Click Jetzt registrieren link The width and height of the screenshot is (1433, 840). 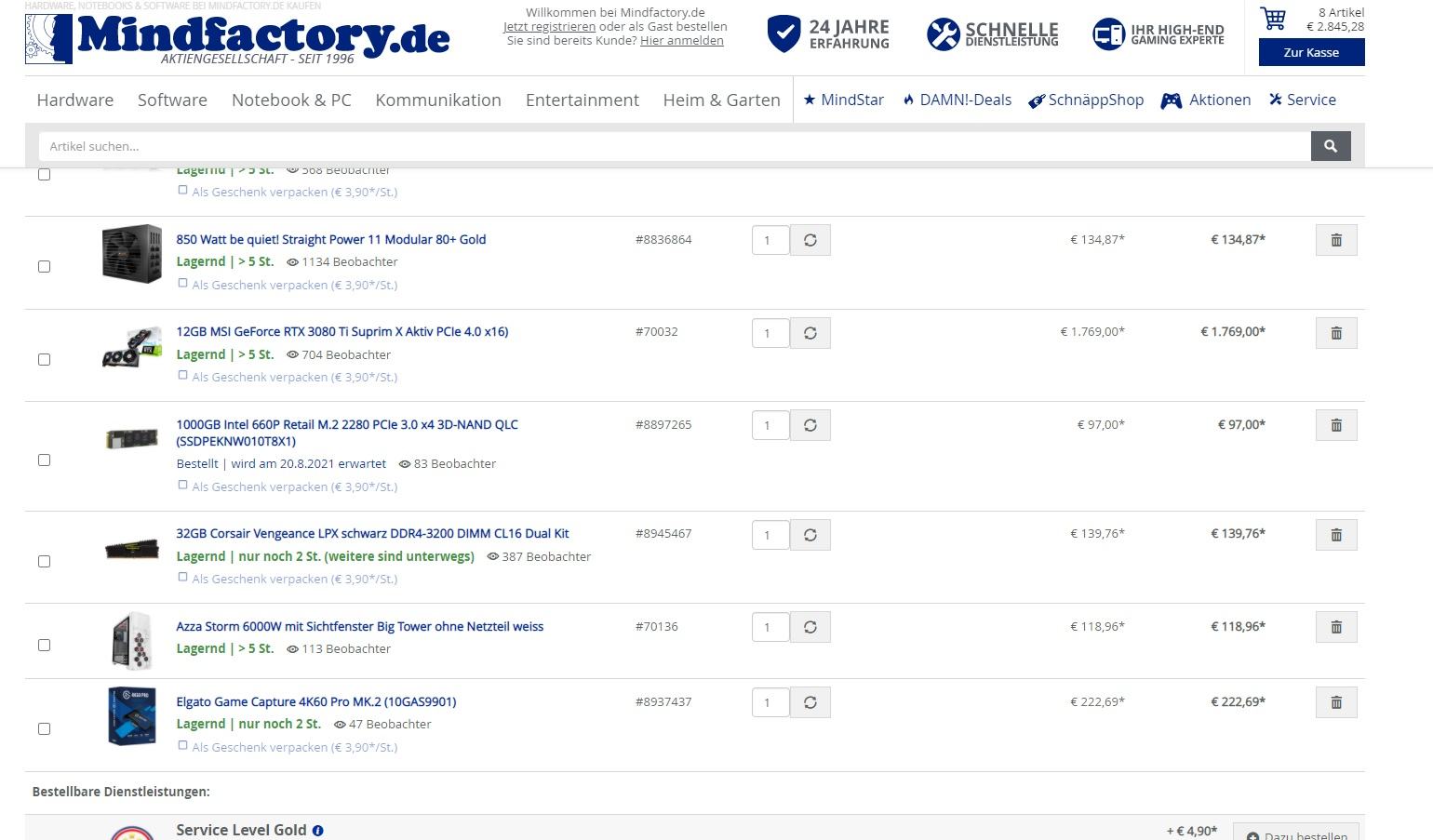pos(549,26)
